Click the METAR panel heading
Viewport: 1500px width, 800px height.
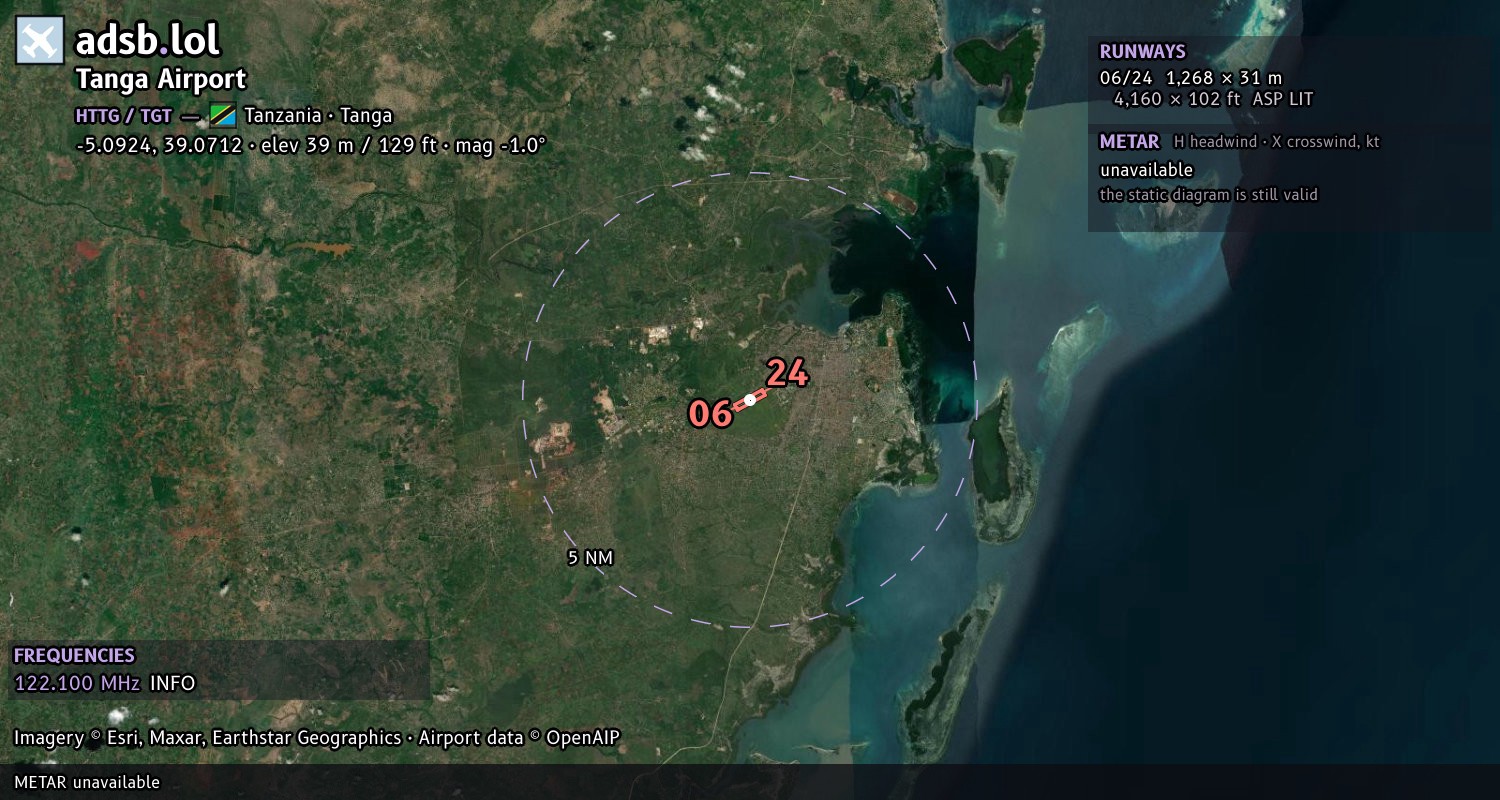point(1129,141)
